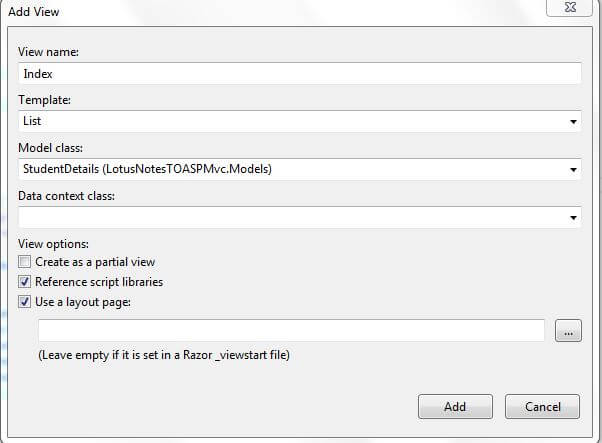Click the Cancel button
This screenshot has height=443, width=602.
pyautogui.click(x=541, y=406)
